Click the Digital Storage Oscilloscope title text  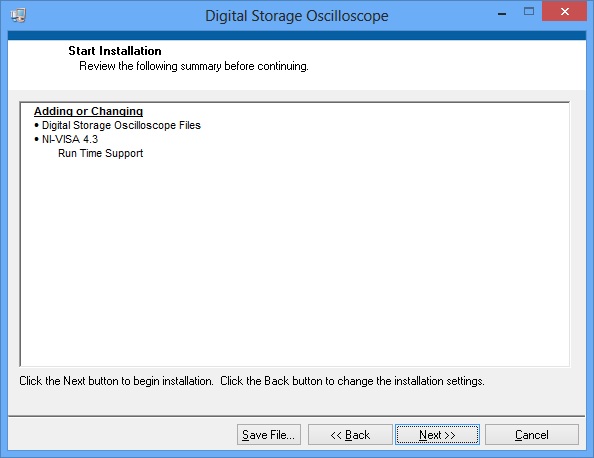pyautogui.click(x=297, y=16)
